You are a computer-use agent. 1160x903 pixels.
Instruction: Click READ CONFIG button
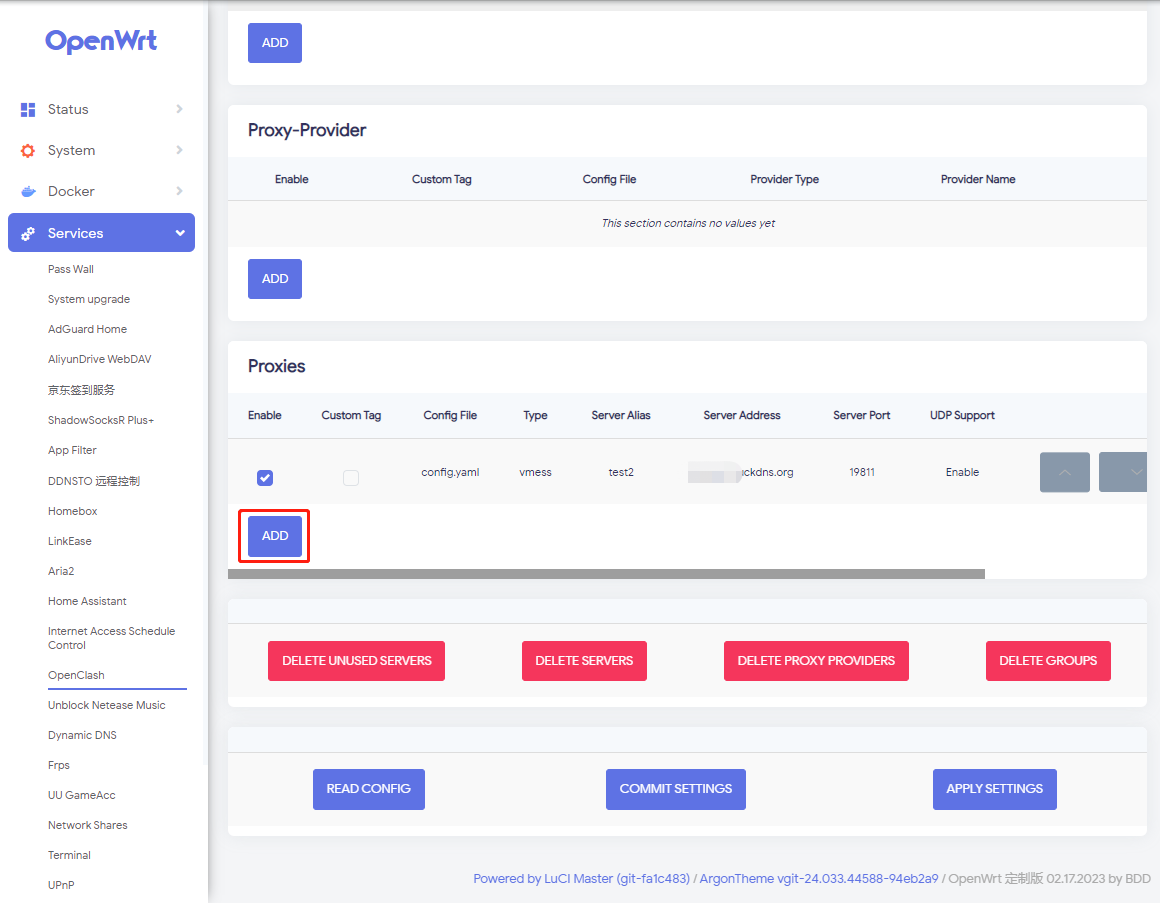pos(368,789)
